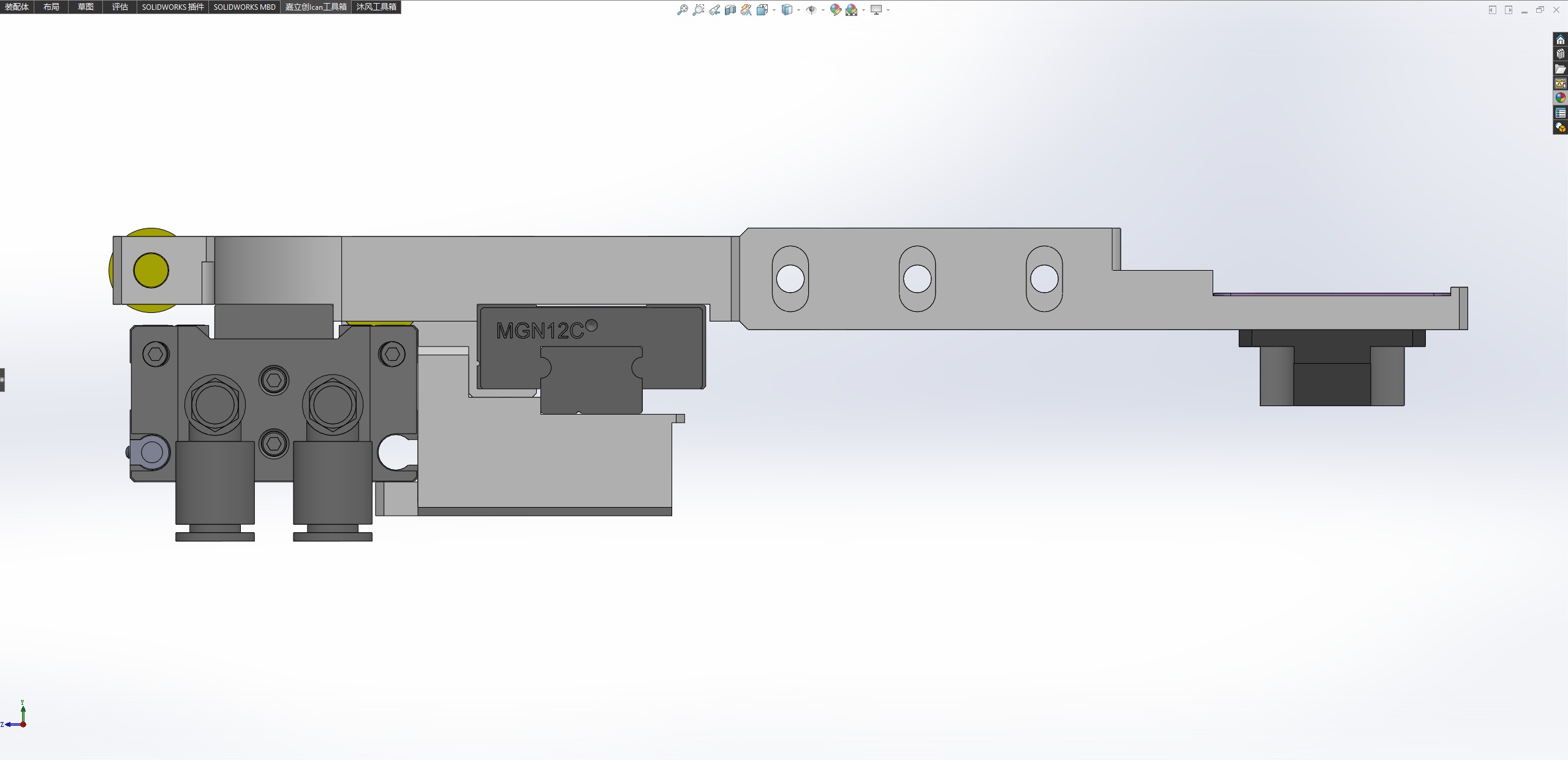The image size is (1568, 760).
Task: Toggle Hide/Show Items eye icon
Action: (811, 10)
